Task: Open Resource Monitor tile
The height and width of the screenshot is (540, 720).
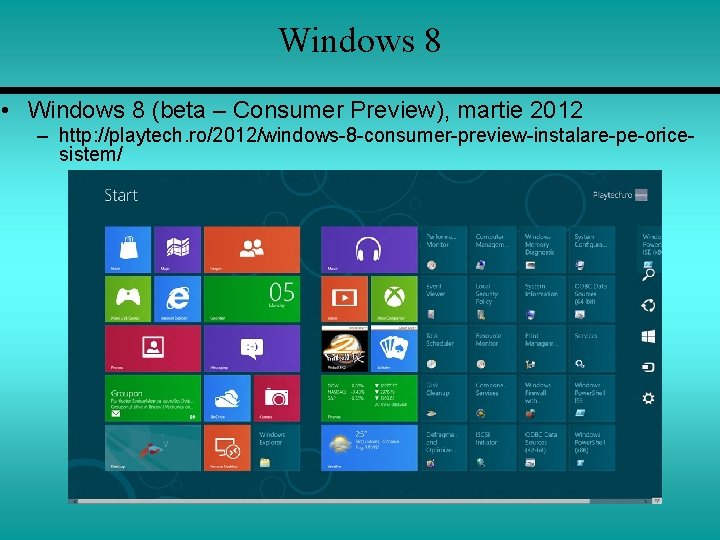Action: pyautogui.click(x=493, y=349)
